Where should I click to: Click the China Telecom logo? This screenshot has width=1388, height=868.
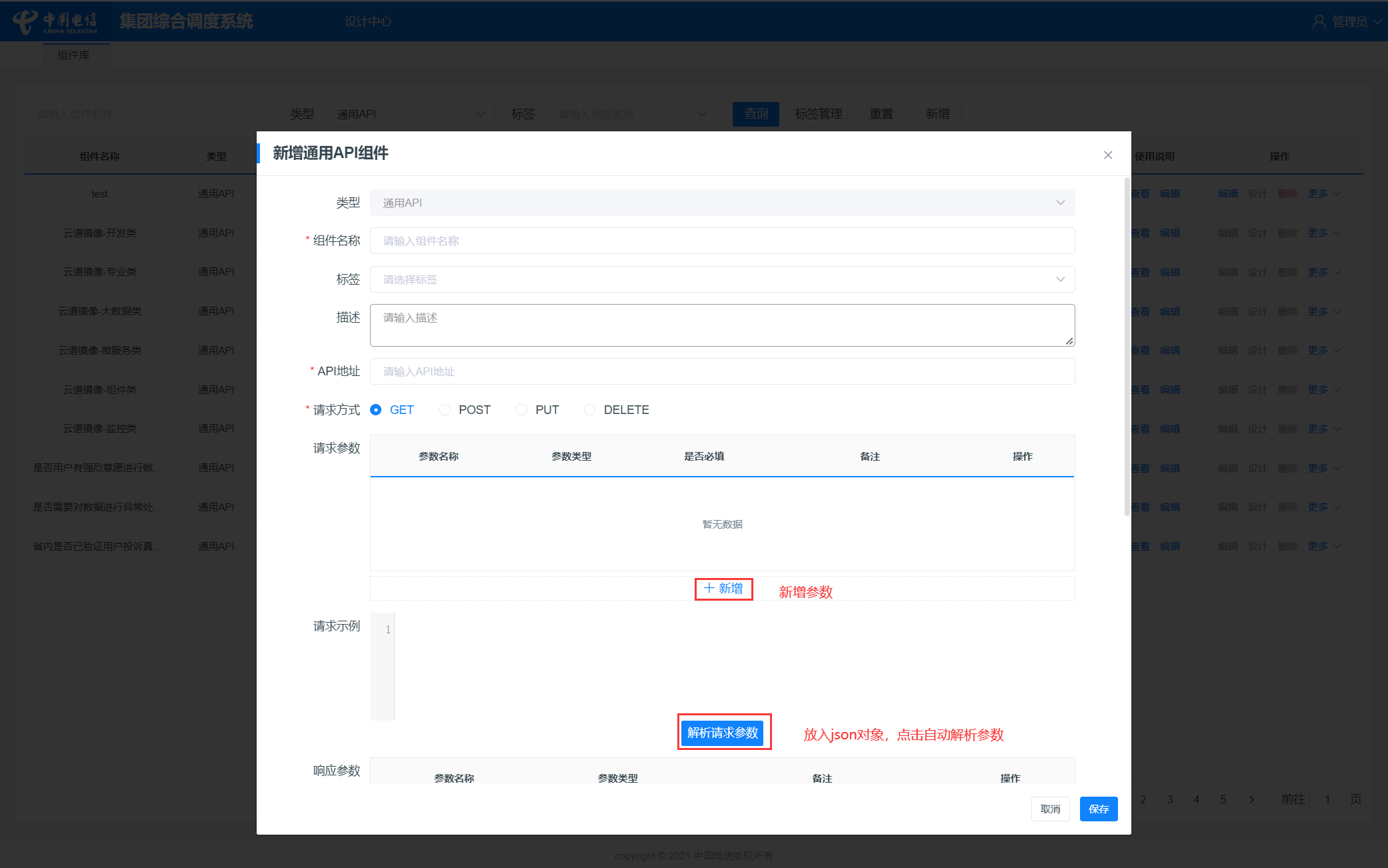coord(55,21)
